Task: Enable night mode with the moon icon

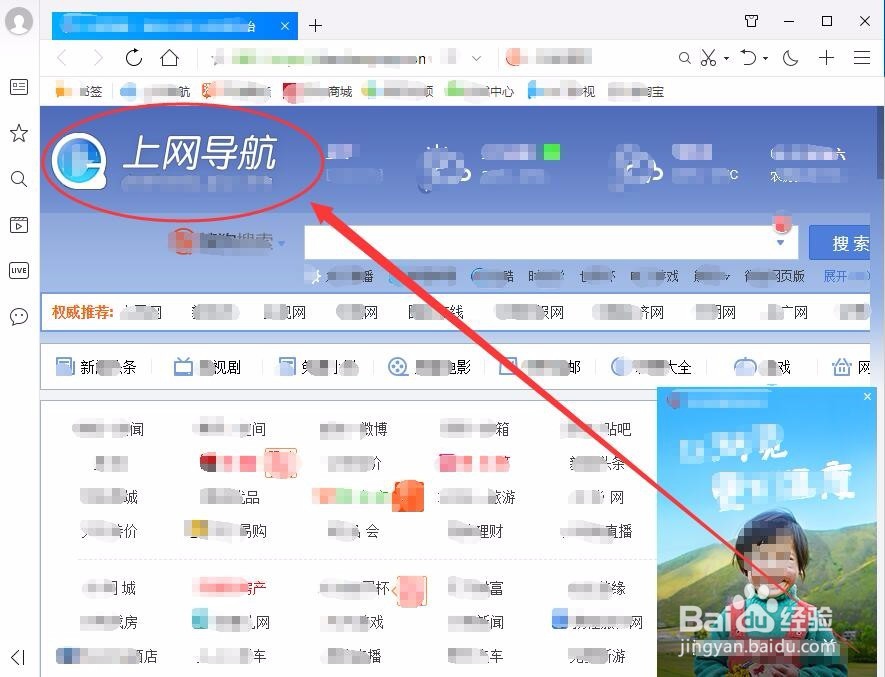Action: coord(790,58)
